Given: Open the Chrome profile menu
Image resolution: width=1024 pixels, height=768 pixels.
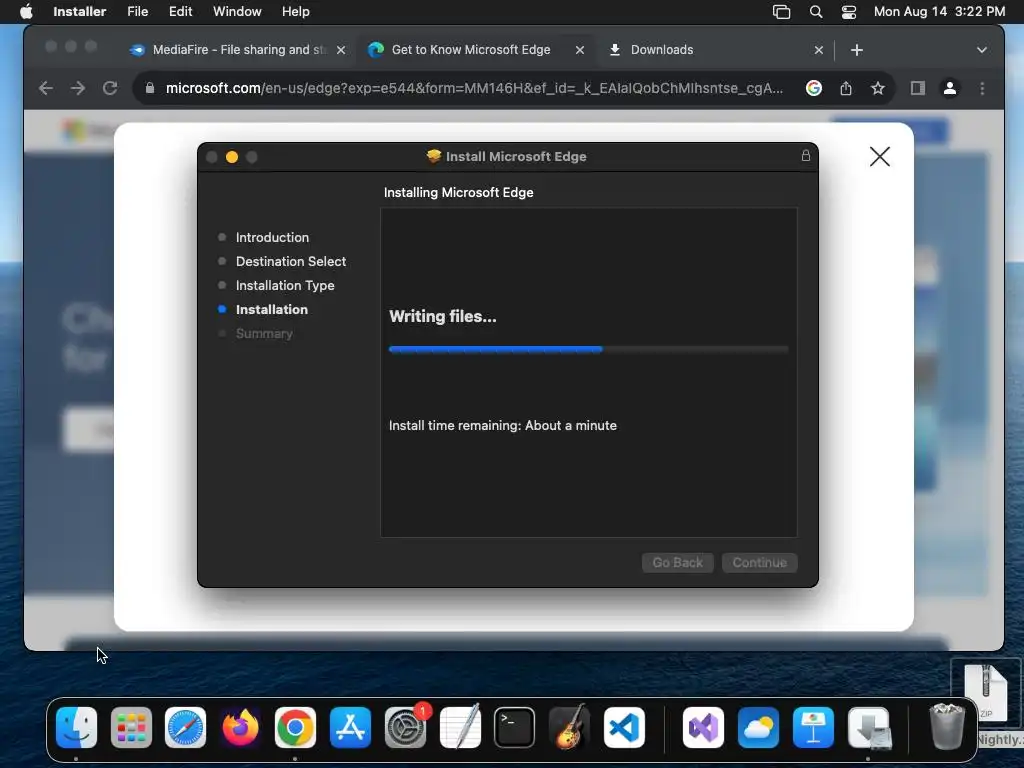Looking at the screenshot, I should [950, 88].
